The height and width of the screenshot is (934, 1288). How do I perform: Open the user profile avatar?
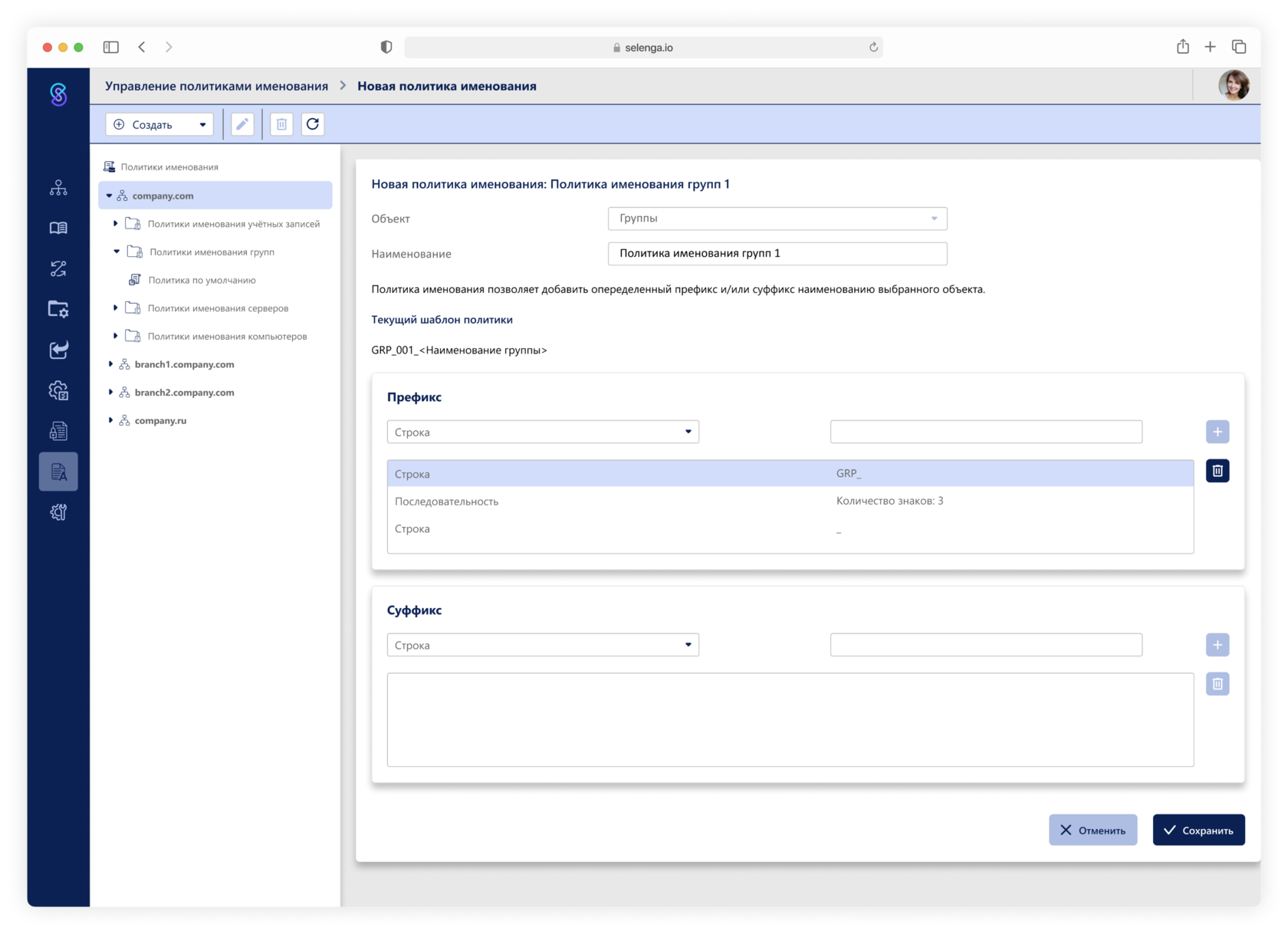[x=1234, y=86]
